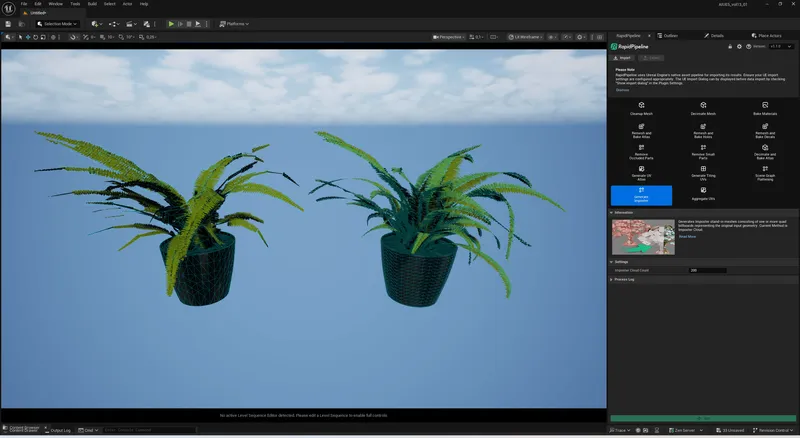
Task: Click the Read More link
Action: click(x=688, y=237)
